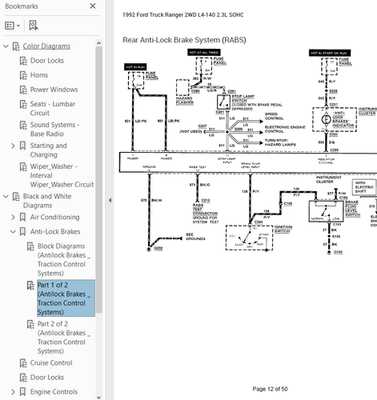Open Door Locks under Color Diagrams
This screenshot has height=400, width=377.
(47, 61)
